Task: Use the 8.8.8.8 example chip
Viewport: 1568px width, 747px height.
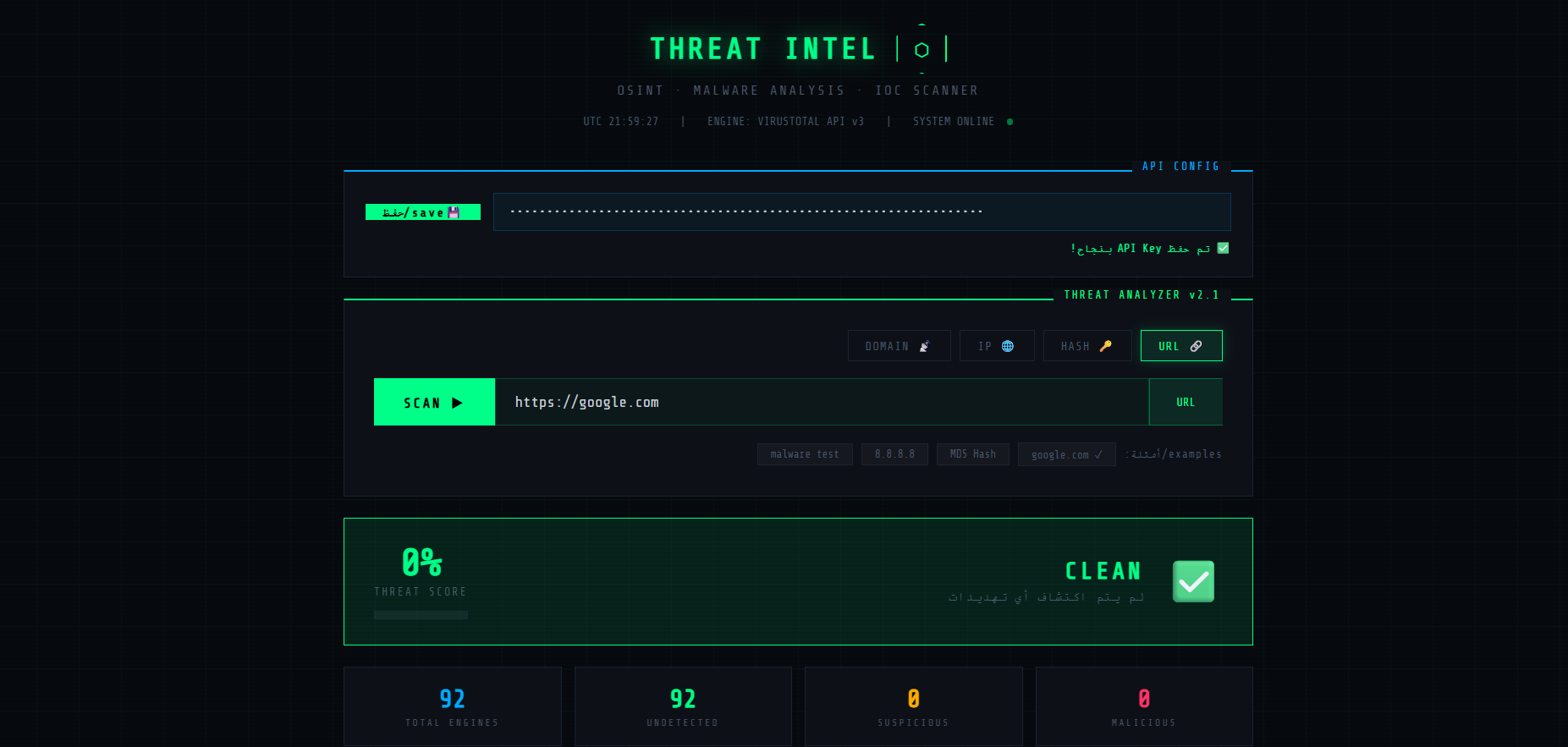Action: [x=894, y=454]
